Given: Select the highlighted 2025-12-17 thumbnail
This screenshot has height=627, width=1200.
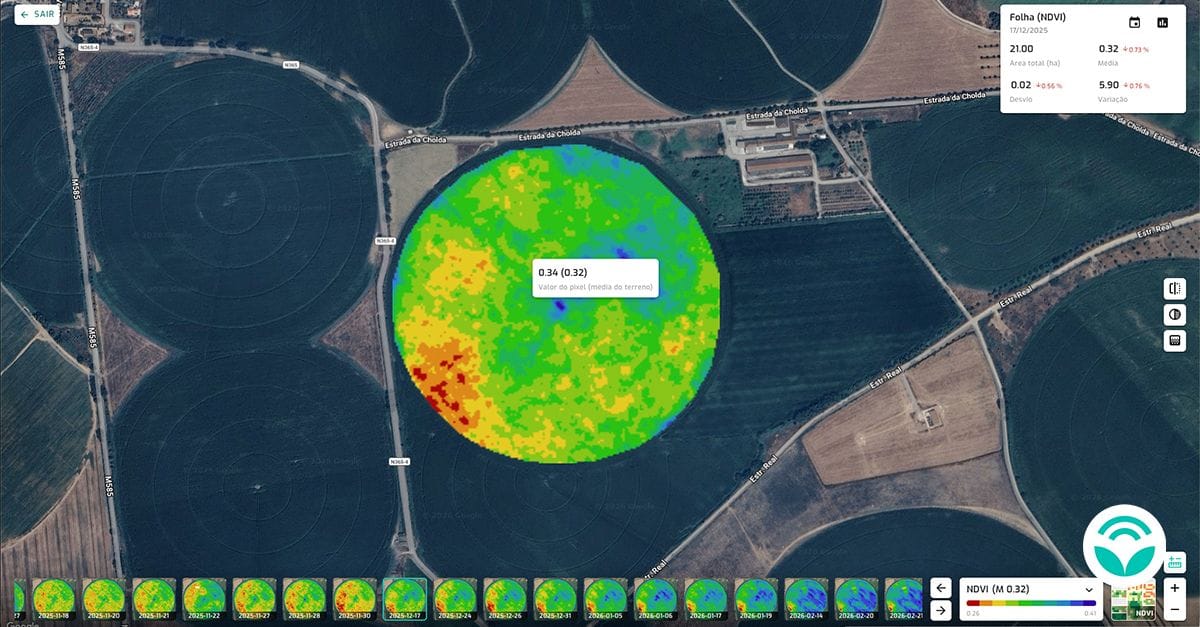Looking at the screenshot, I should 405,599.
